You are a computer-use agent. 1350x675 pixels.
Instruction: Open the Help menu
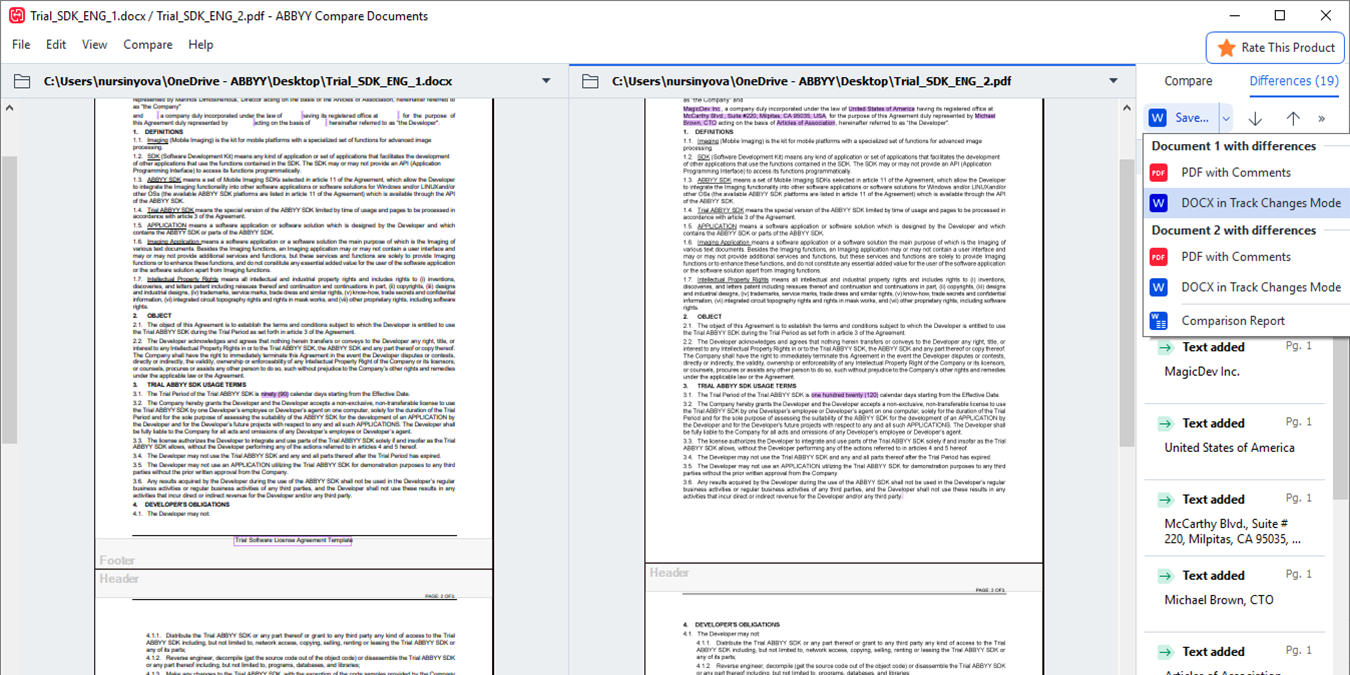coord(201,45)
